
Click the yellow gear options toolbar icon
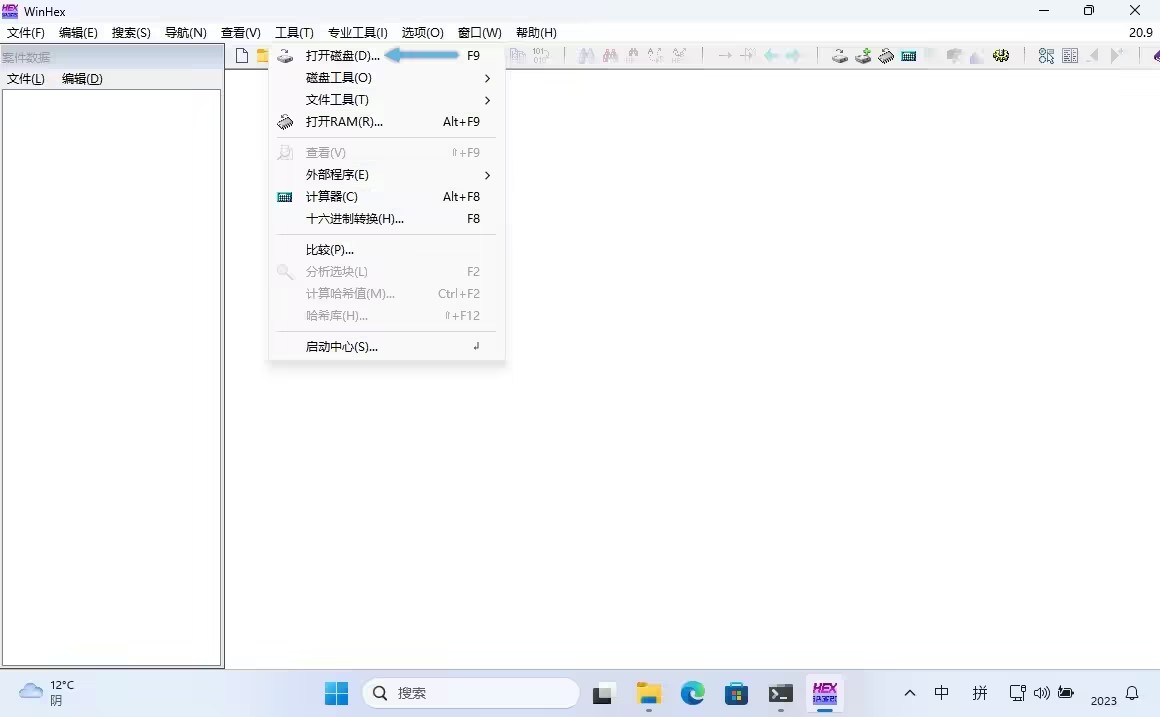(x=1001, y=55)
